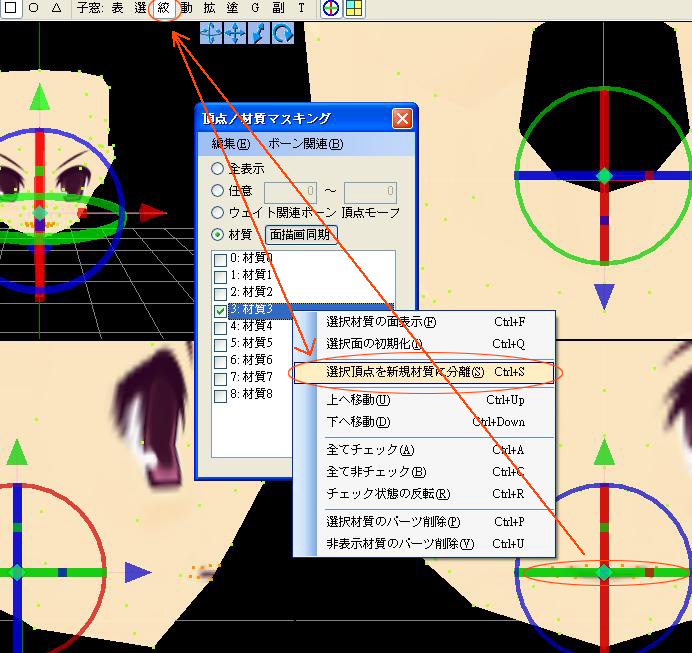Choose 非表示材質のパーツ削除(V) from context menu
Screen dimensions: 692x653
(424, 544)
